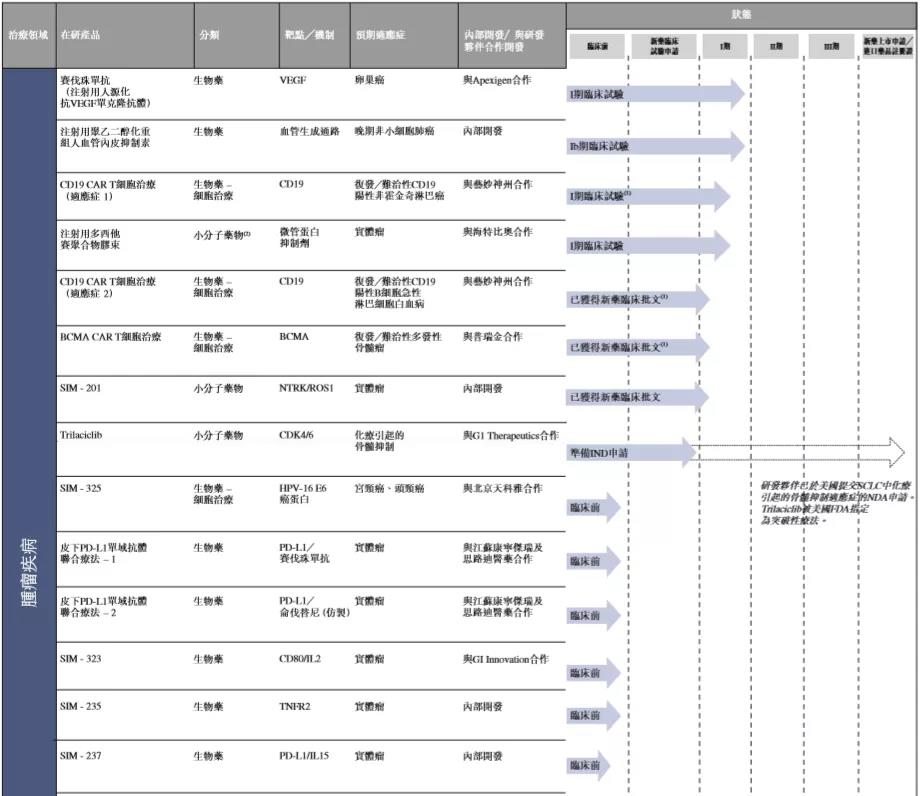The width and height of the screenshot is (920, 796).
Task: Click the 宮頸癌、頭頸癌 indication cell
Action: click(389, 489)
